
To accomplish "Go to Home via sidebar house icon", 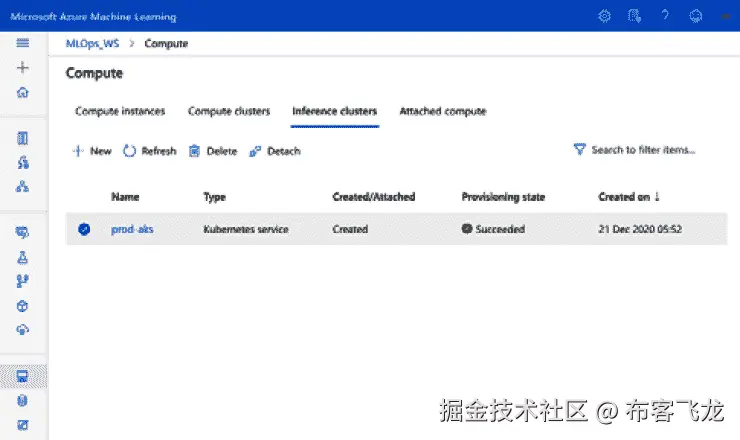I will (23, 93).
